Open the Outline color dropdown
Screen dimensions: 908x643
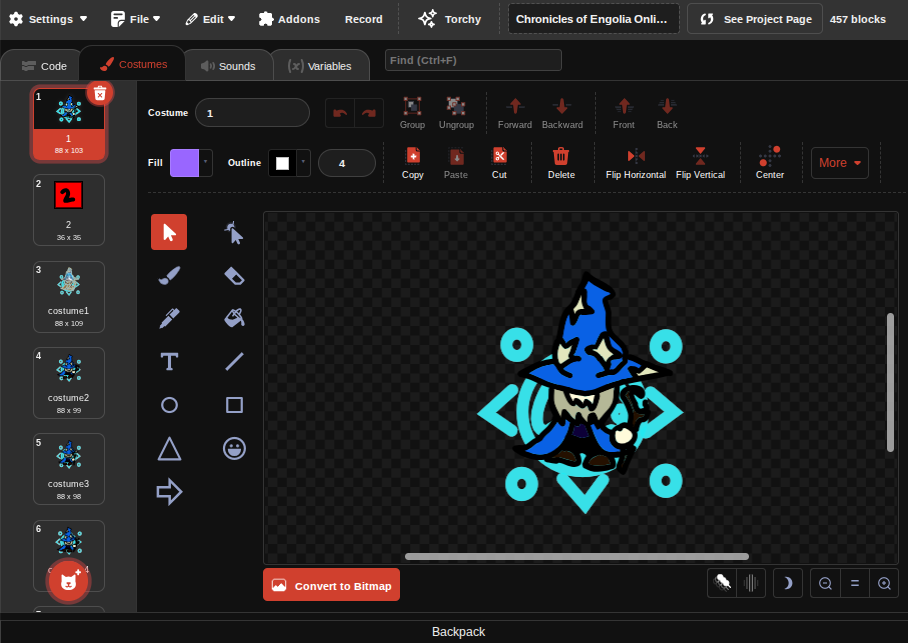303,163
